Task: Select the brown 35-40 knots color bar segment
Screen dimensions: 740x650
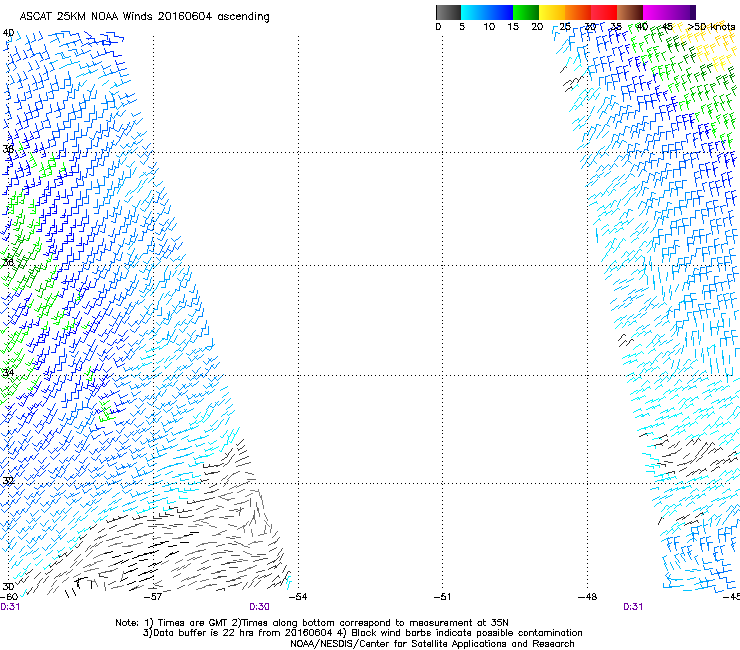Action: (630, 12)
